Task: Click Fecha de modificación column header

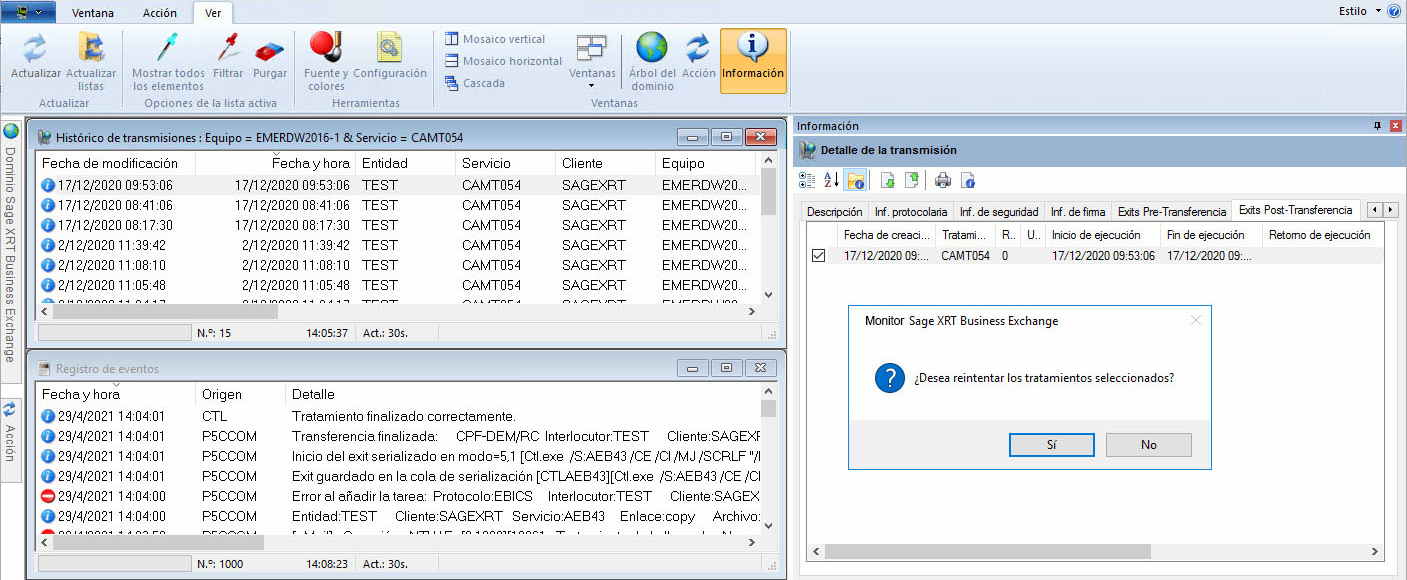Action: pos(110,163)
